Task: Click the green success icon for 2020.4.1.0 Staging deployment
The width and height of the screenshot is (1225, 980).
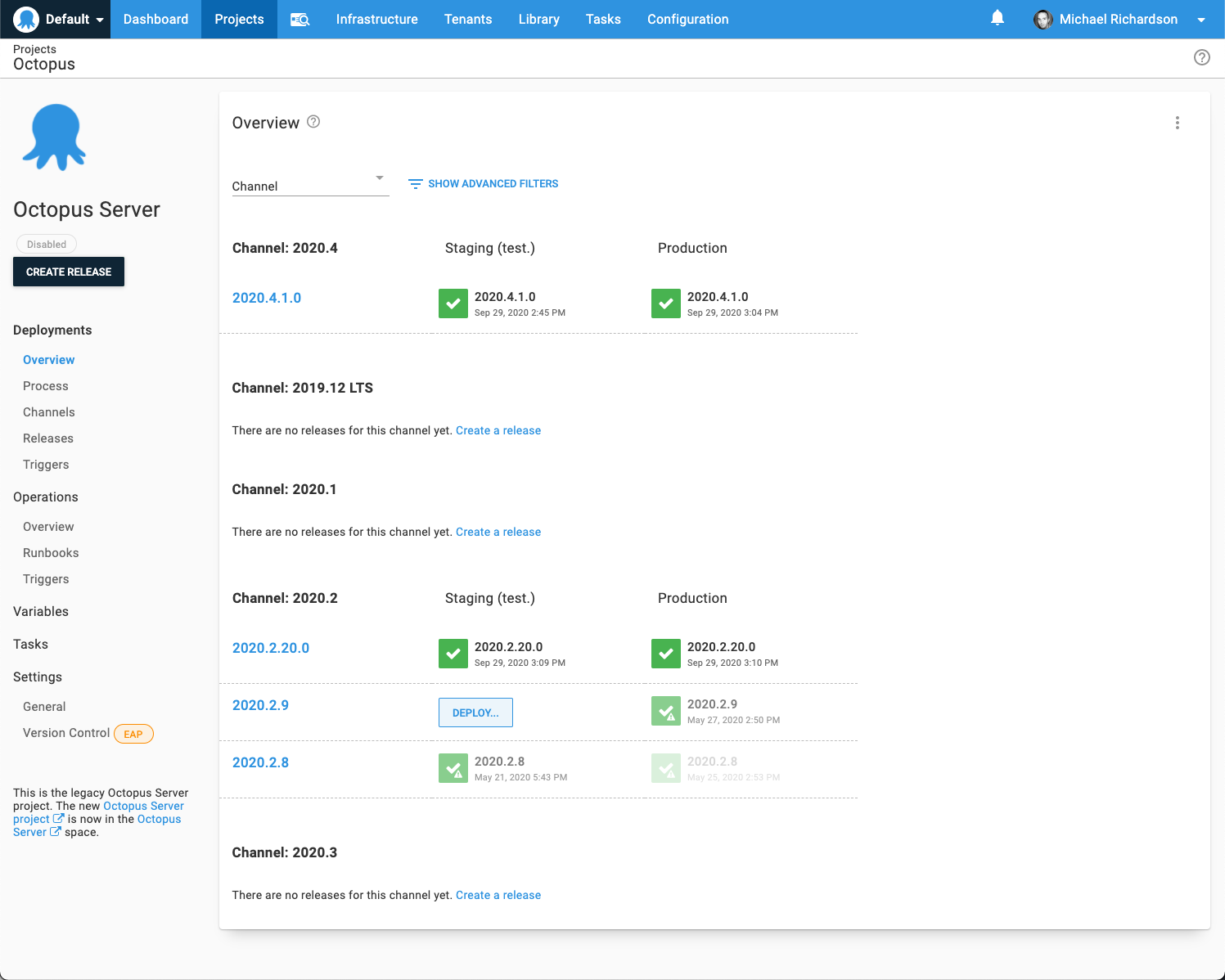Action: (x=453, y=303)
